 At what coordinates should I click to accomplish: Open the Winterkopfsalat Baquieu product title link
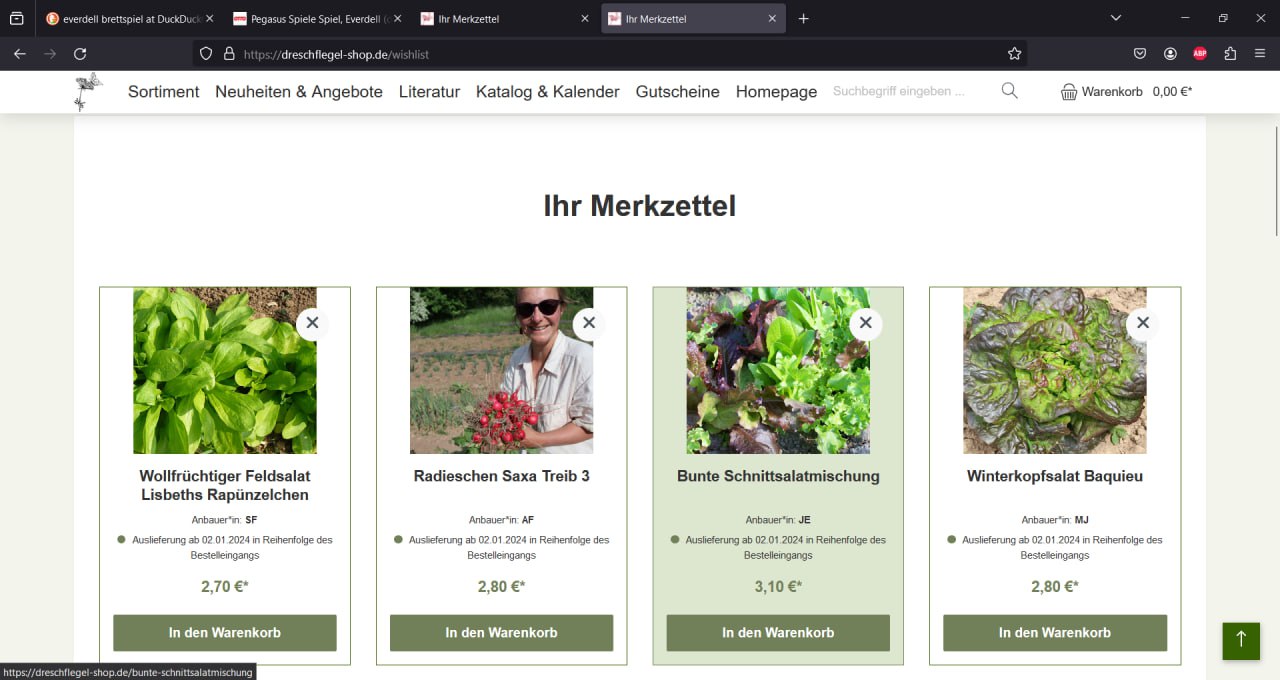click(1054, 476)
